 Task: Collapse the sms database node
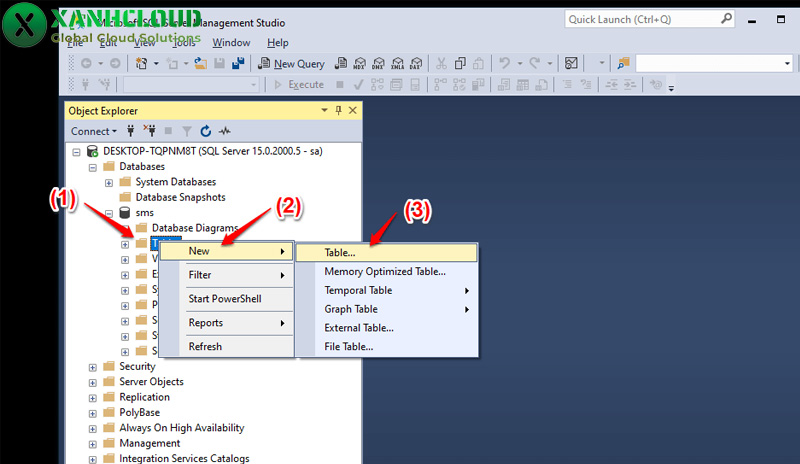click(x=109, y=213)
